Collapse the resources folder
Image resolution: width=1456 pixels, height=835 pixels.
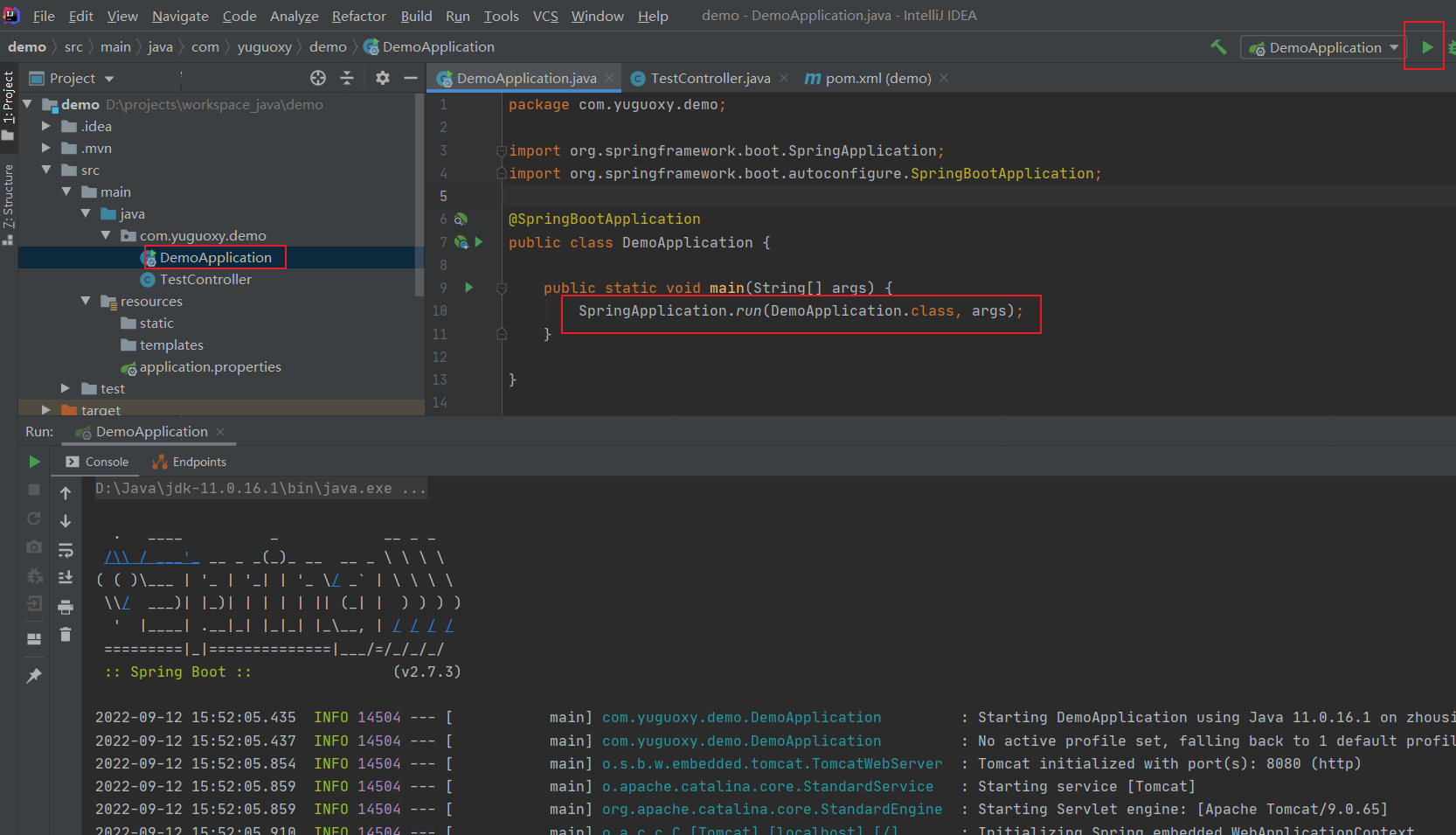pos(86,301)
